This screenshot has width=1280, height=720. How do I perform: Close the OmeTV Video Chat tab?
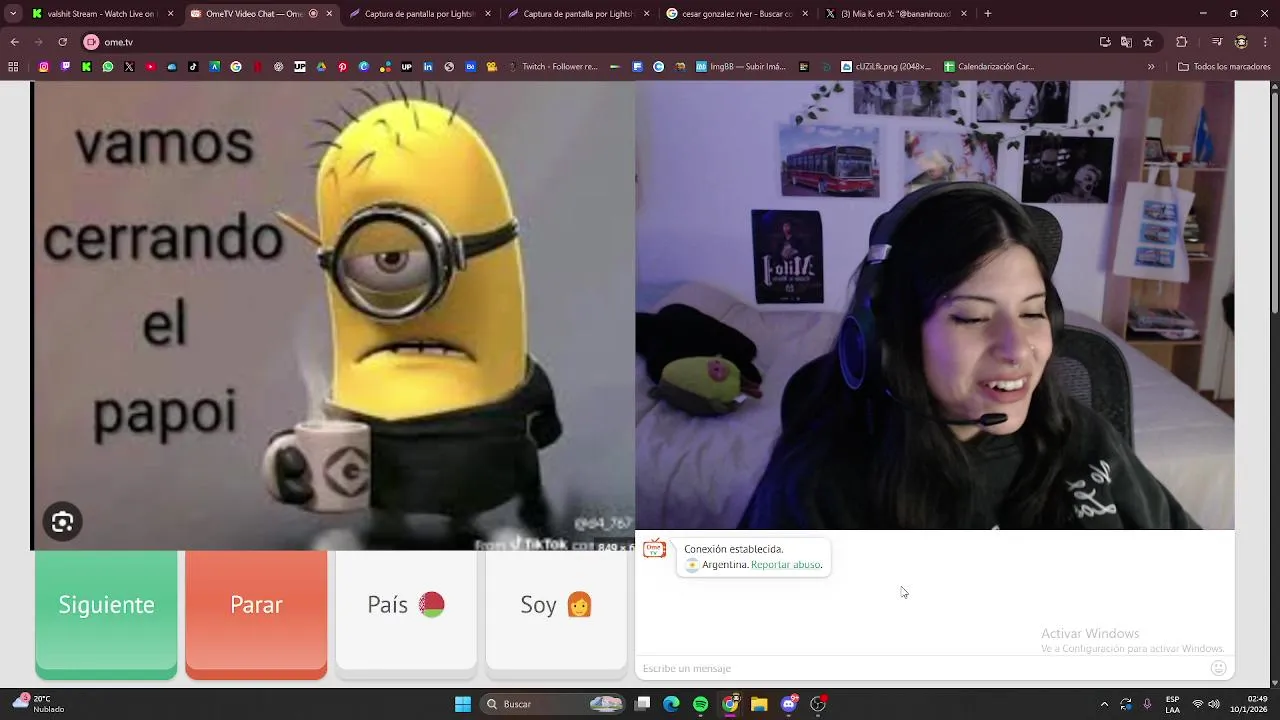[329, 14]
